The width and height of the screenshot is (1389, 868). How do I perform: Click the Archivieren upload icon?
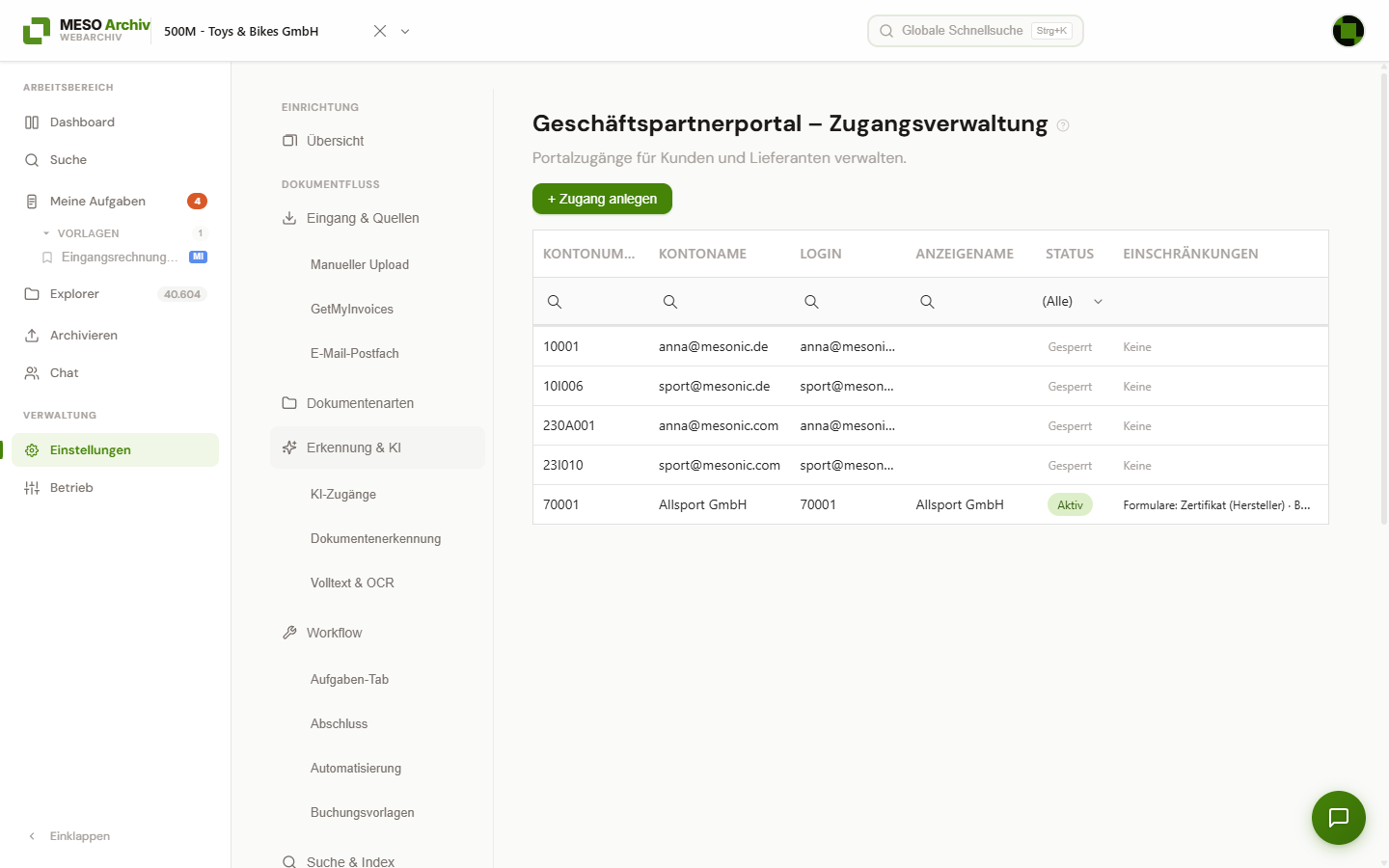[x=32, y=336]
